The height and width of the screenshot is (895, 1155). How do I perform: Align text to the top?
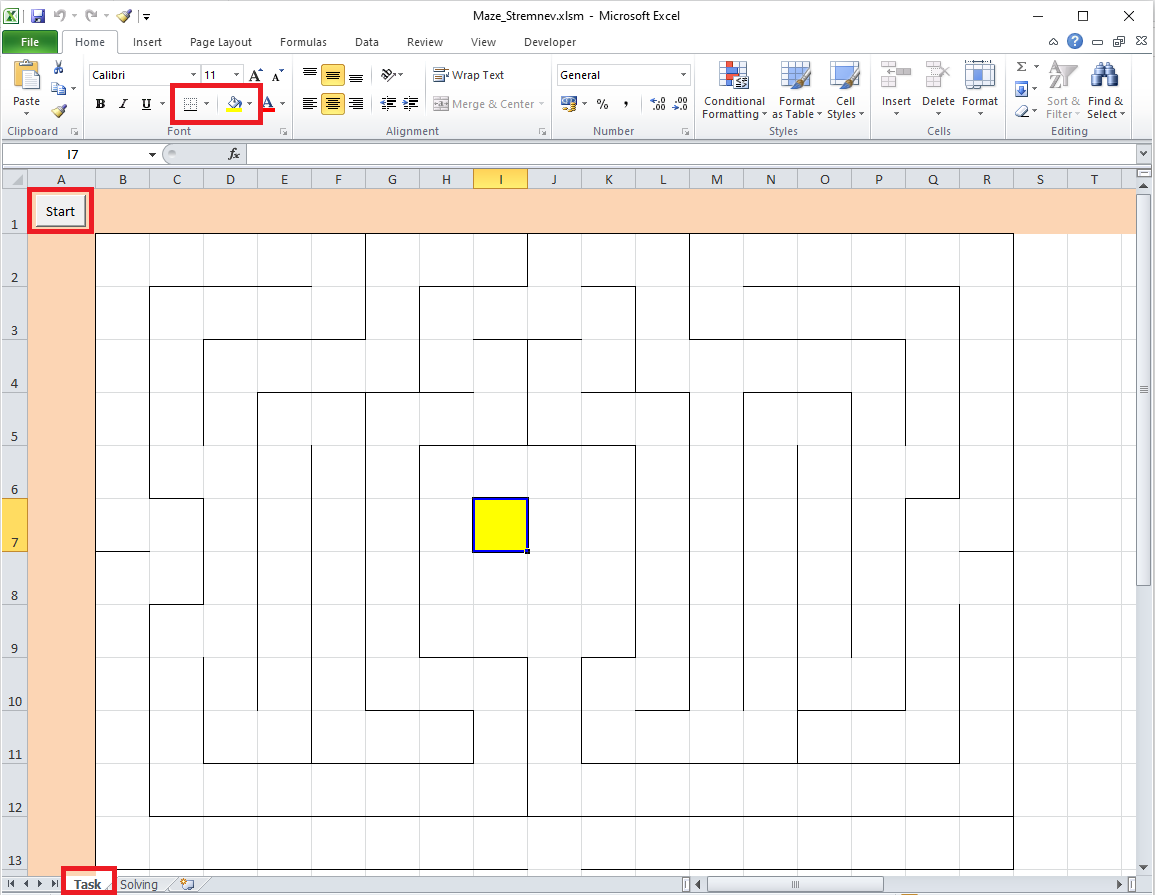point(310,75)
